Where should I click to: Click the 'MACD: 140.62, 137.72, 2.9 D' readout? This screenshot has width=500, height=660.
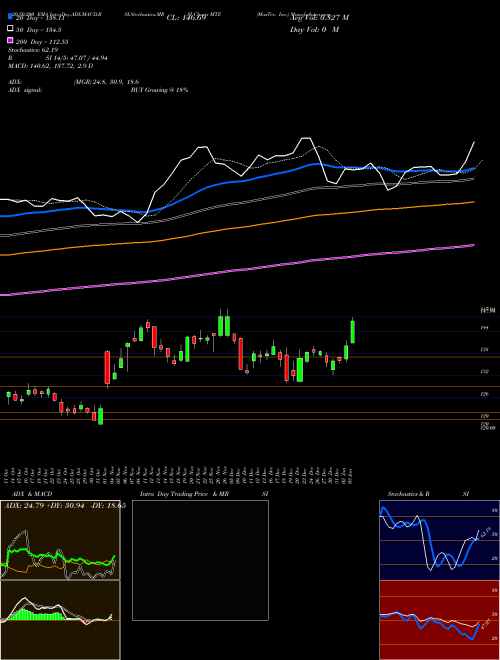[51, 66]
